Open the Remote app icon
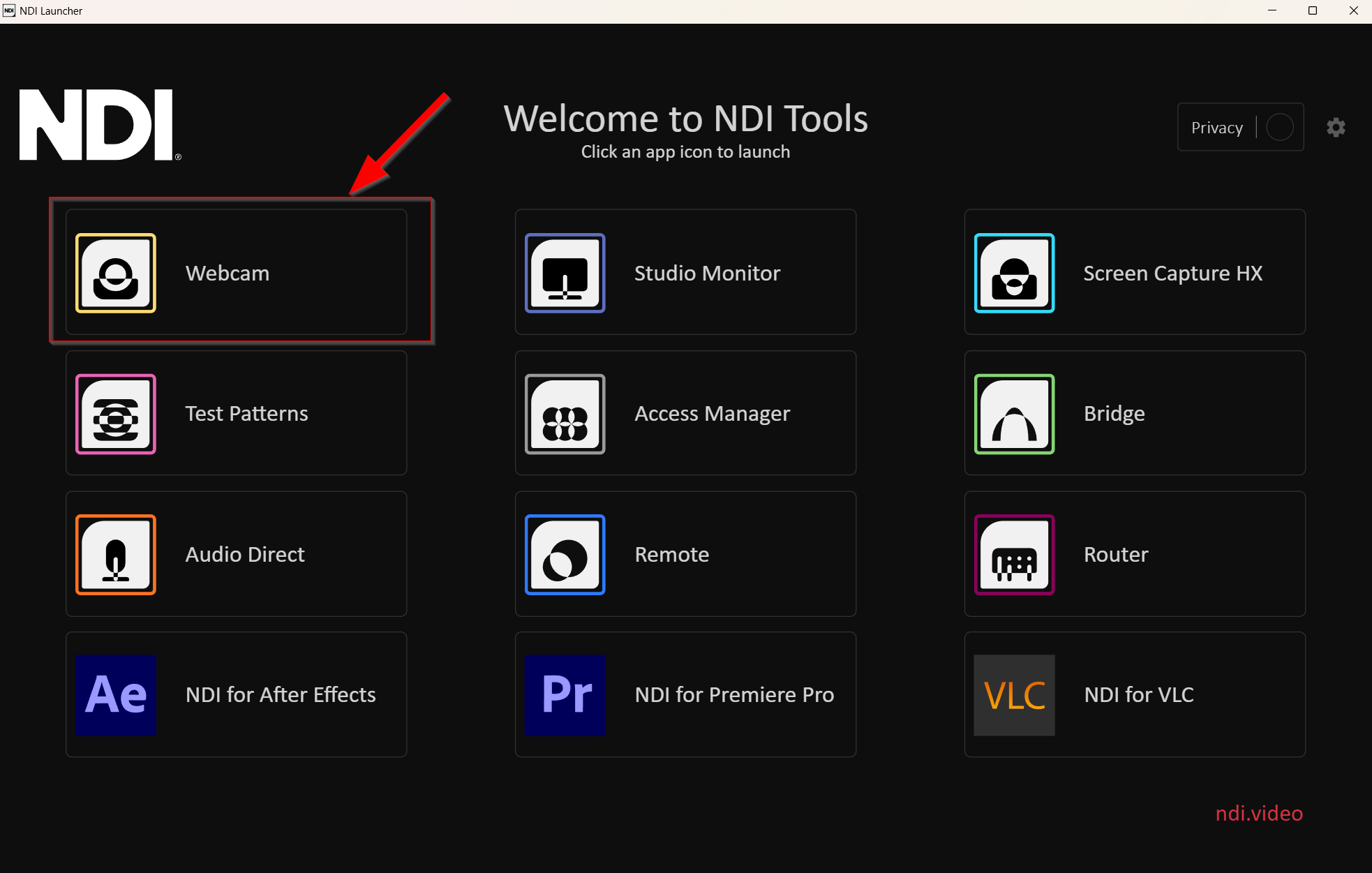 [565, 555]
